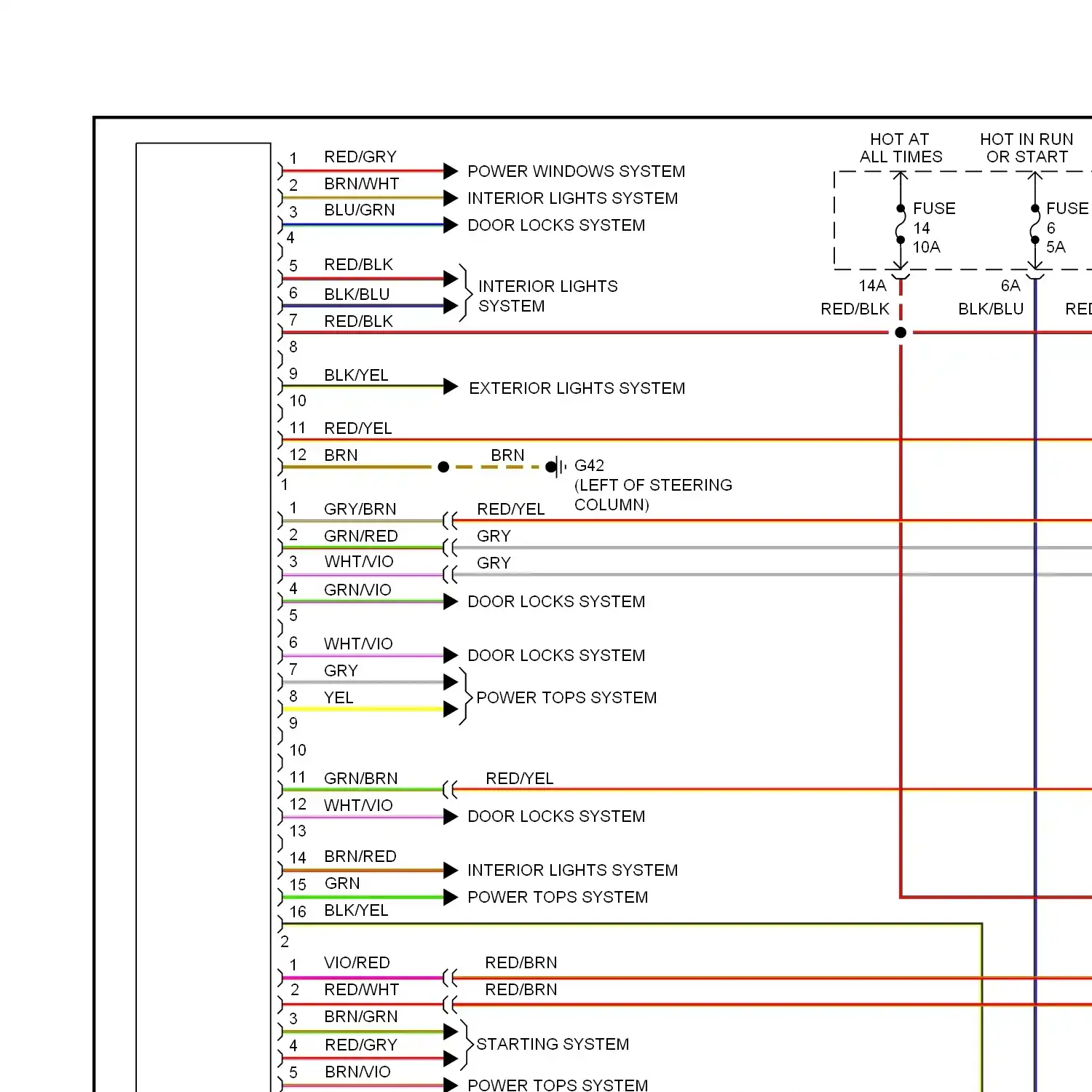Select RED/BLK label below 14A
The image size is (1092, 1092).
click(855, 309)
